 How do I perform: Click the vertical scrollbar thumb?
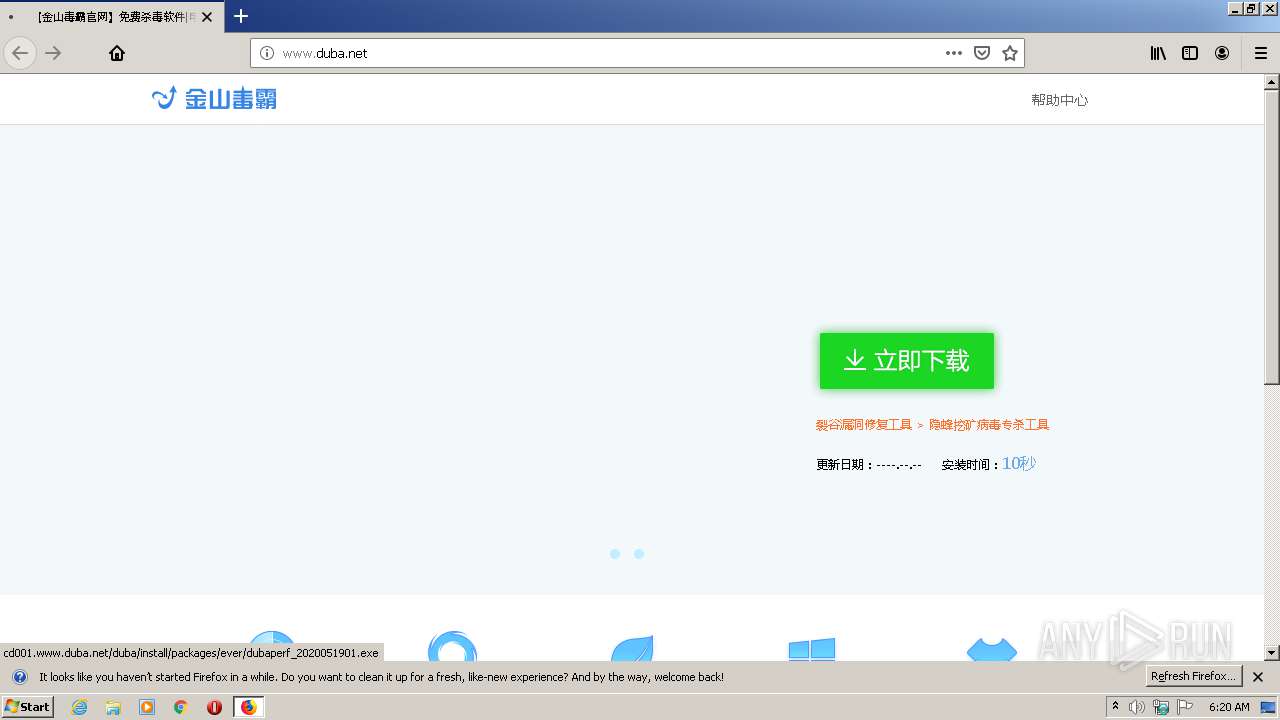(x=1272, y=237)
